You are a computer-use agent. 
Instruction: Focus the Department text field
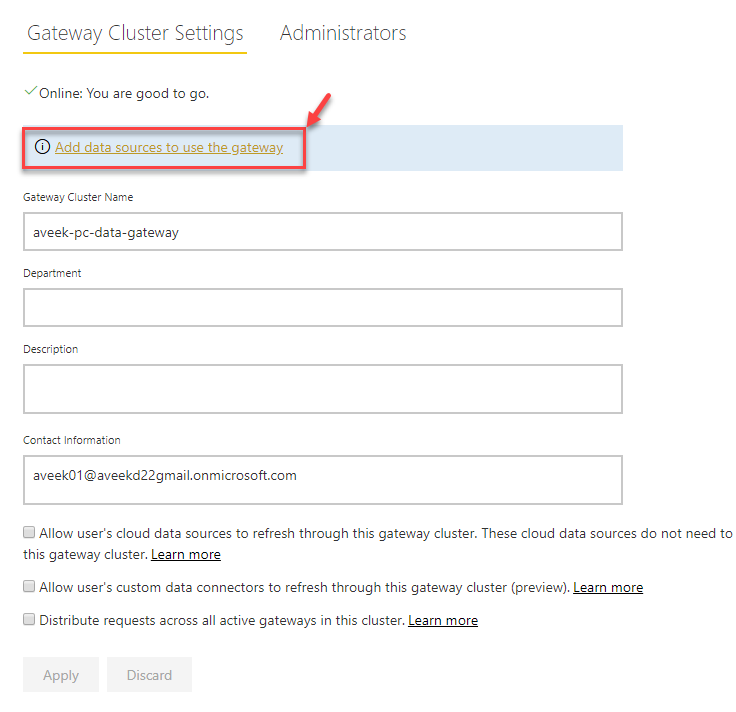[322, 307]
